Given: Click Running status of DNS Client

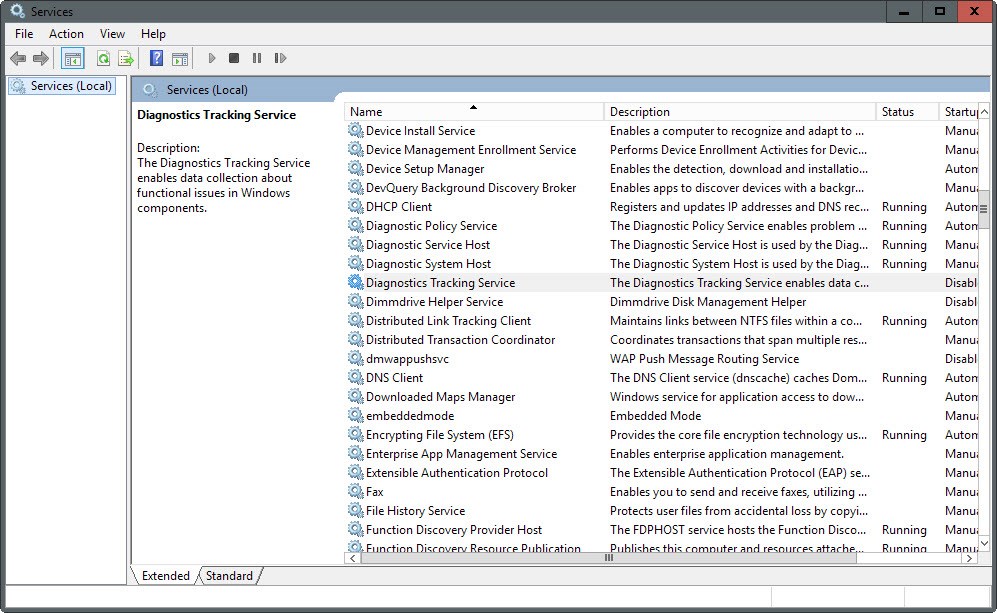Looking at the screenshot, I should (x=904, y=378).
